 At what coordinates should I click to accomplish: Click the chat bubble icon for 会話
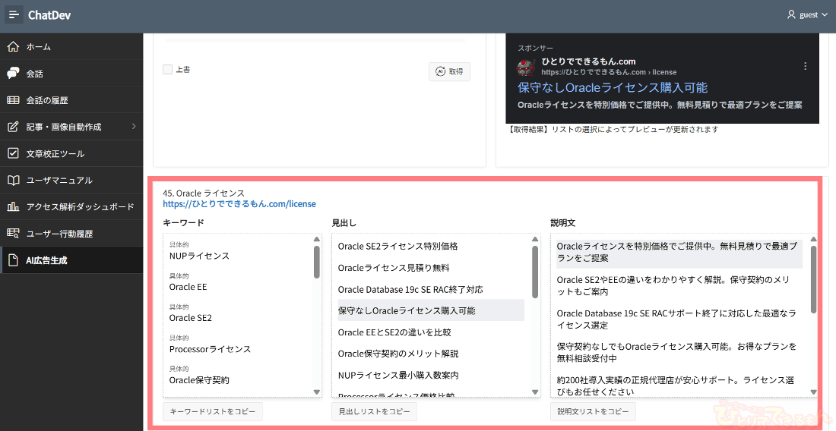point(13,73)
